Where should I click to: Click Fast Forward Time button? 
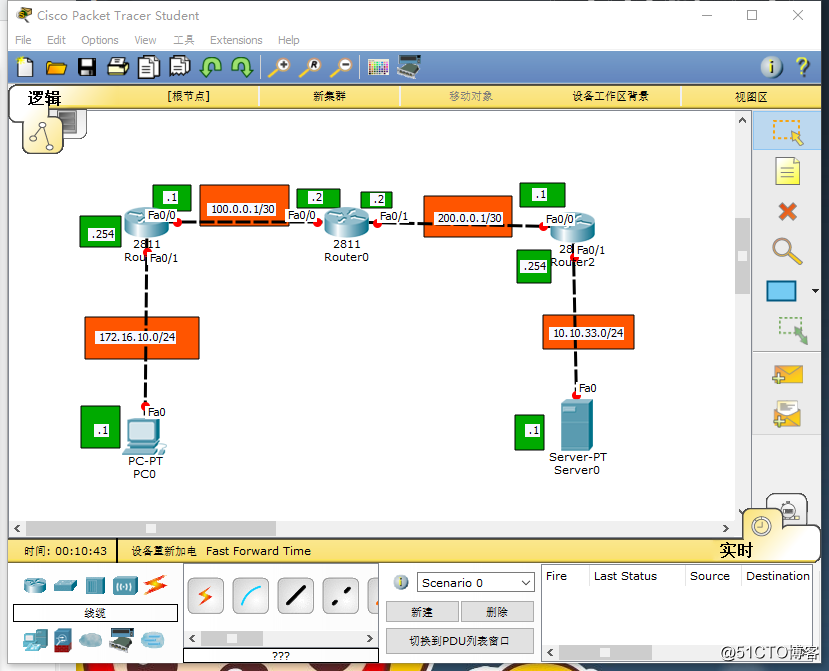tap(258, 551)
